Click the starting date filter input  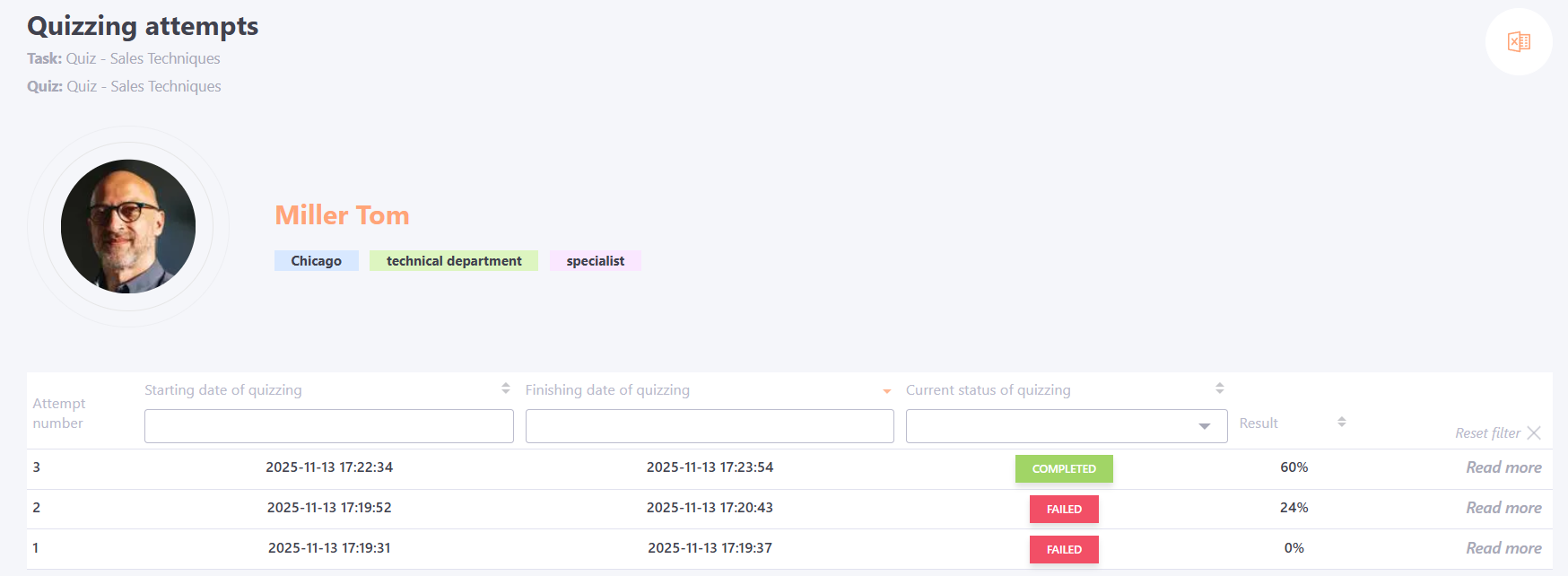pyautogui.click(x=328, y=426)
